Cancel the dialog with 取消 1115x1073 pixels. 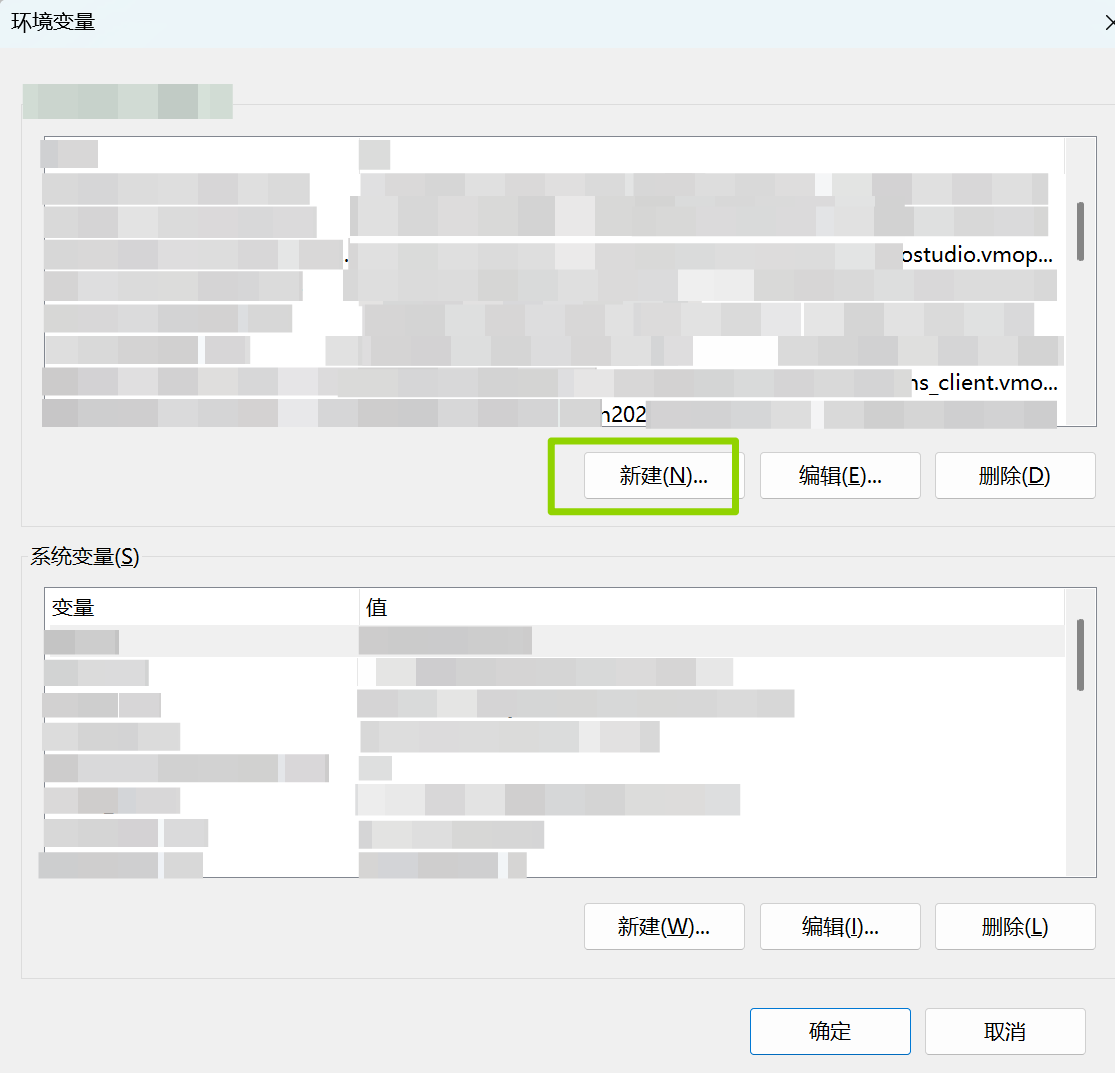coord(1004,1031)
